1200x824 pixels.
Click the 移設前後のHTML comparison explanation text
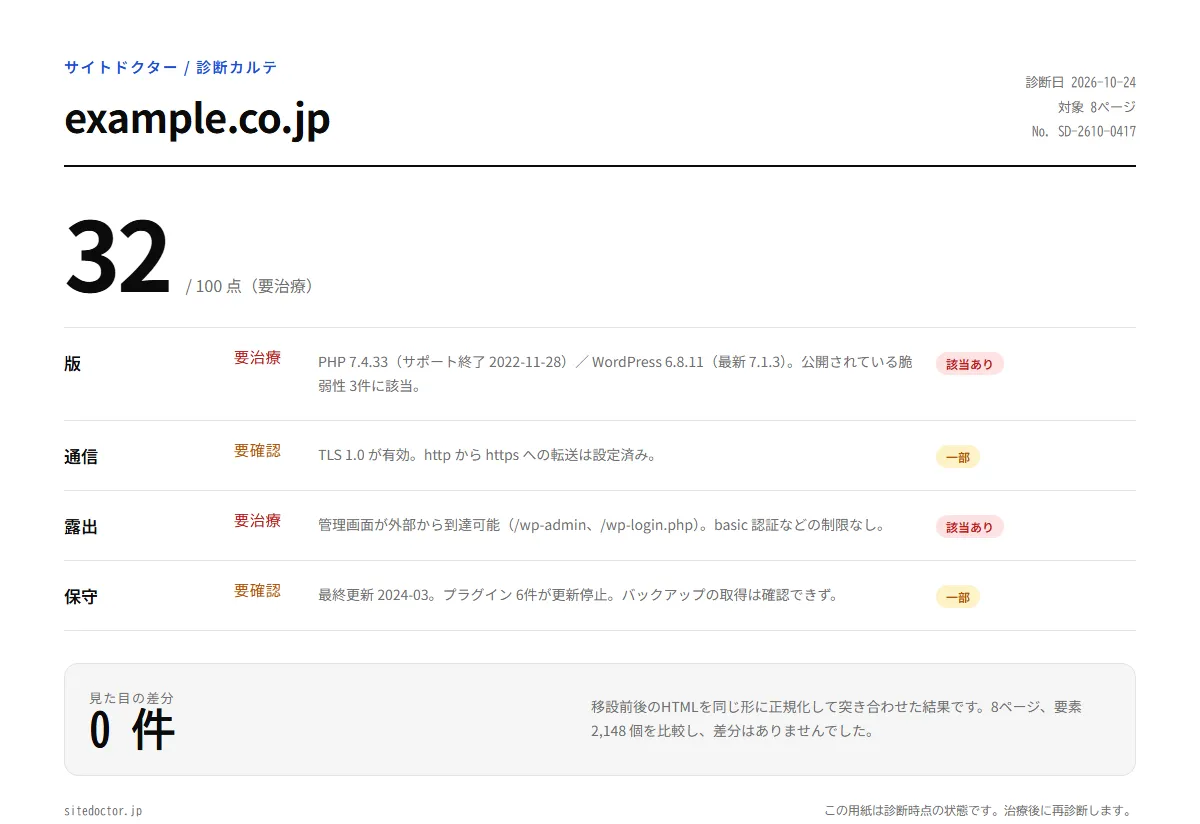836,719
